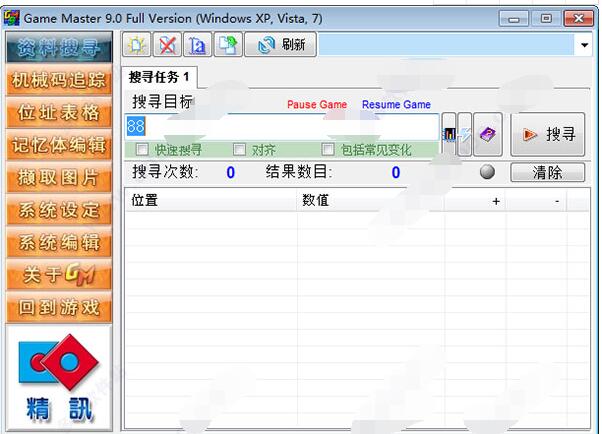This screenshot has height=434, width=602.
Task: Click the lightning bolt quick icon
Action: pyautogui.click(x=465, y=134)
